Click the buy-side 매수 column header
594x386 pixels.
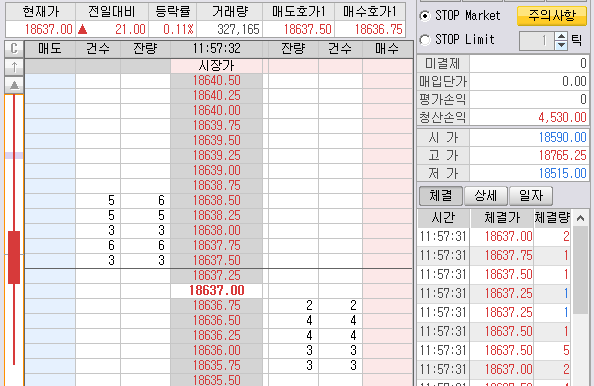(388, 48)
